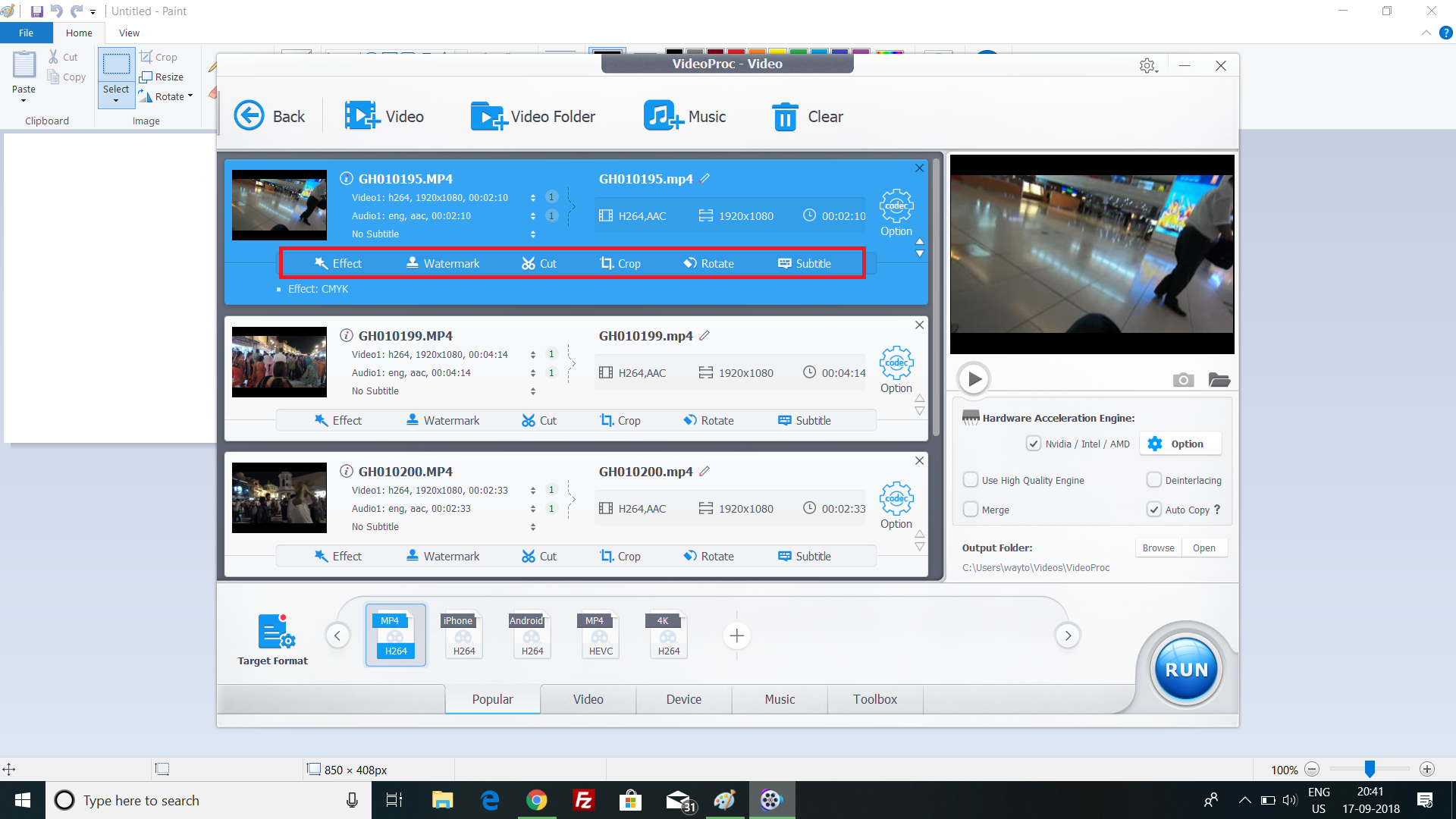This screenshot has width=1456, height=819.
Task: Click Open to view output folder
Action: (1204, 547)
